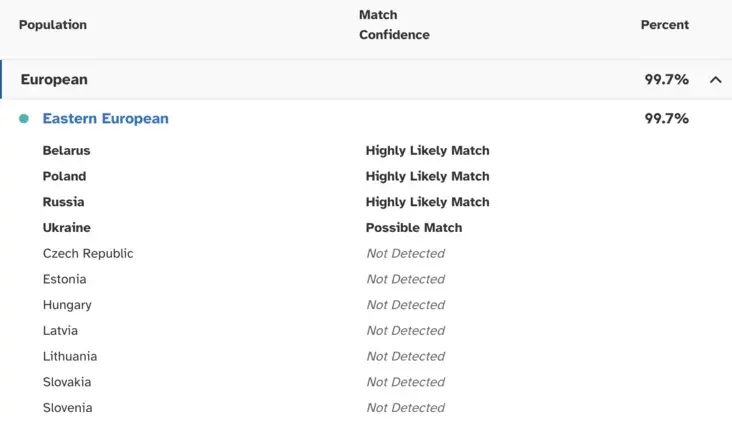The image size is (732, 422).
Task: Click the Latvia entry
Action: [x=60, y=331]
